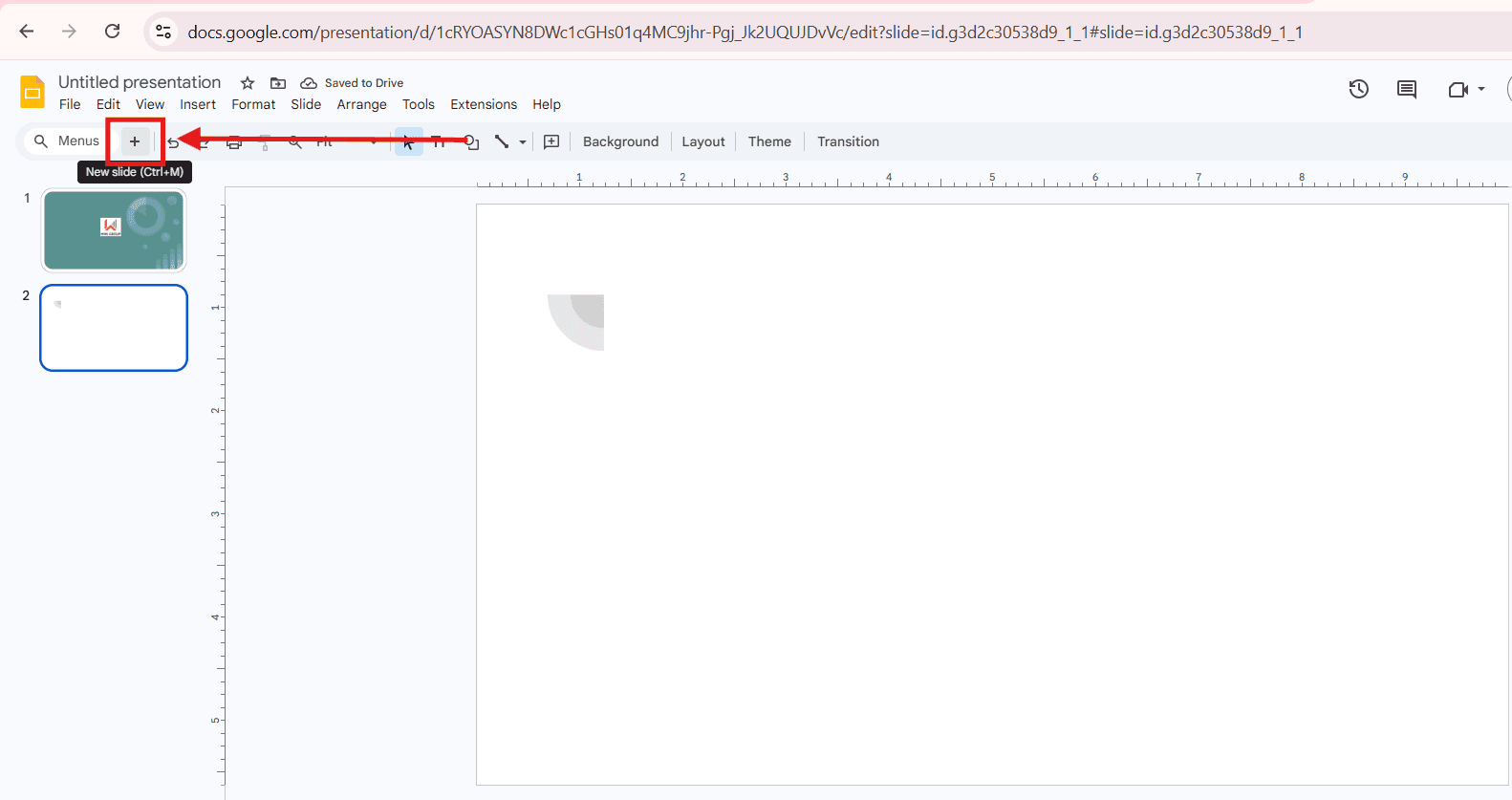Image resolution: width=1512 pixels, height=800 pixels.
Task: Activate the Select cursor tool
Action: [x=409, y=141]
